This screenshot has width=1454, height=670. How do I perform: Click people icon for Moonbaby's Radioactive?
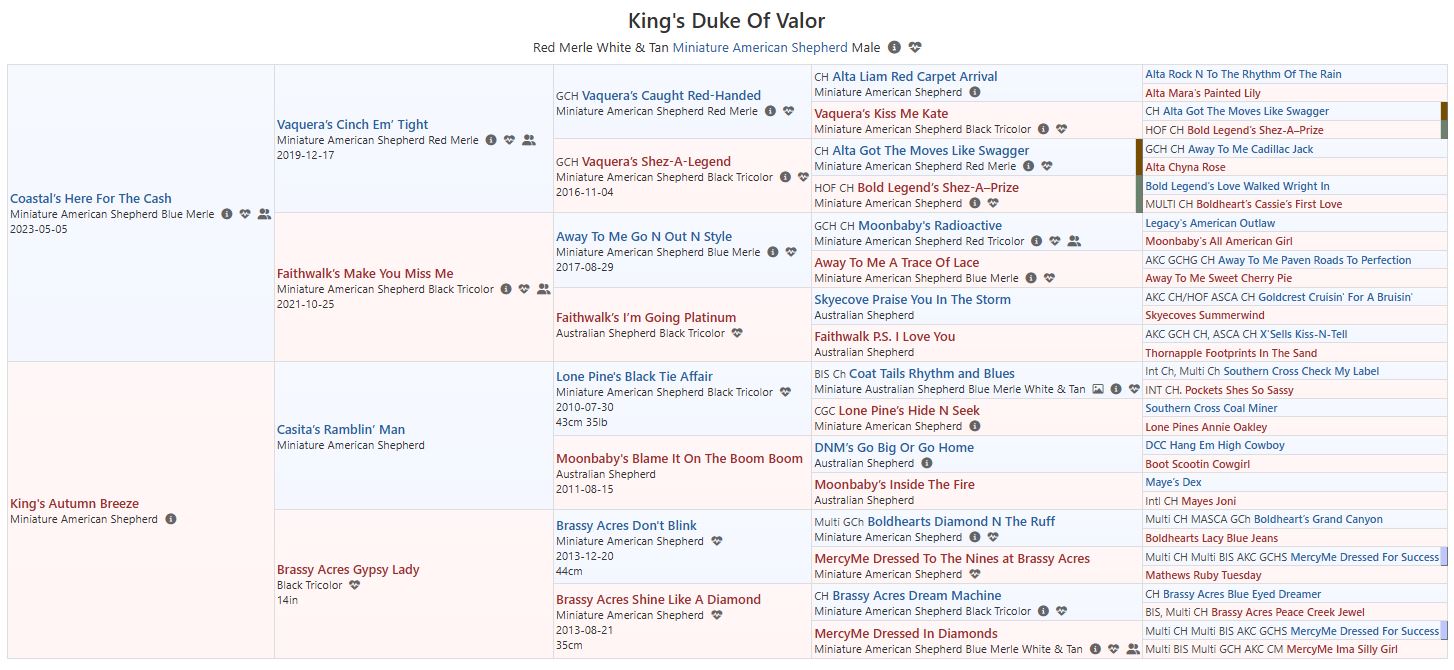point(1074,241)
